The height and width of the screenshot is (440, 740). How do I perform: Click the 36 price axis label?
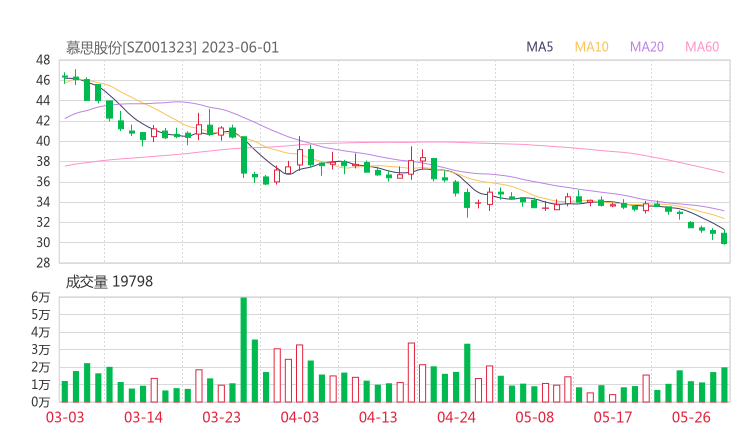point(43,182)
